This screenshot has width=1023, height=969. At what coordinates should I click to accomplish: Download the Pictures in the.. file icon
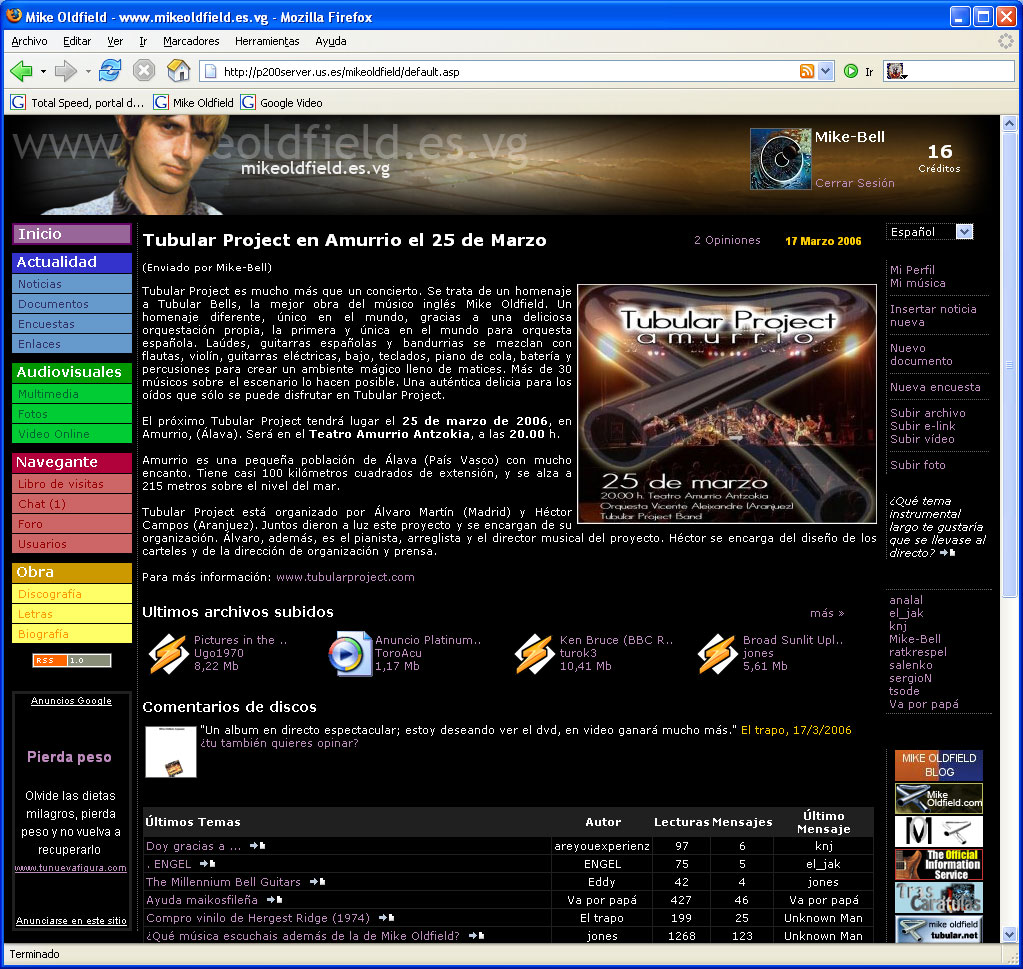(x=168, y=653)
